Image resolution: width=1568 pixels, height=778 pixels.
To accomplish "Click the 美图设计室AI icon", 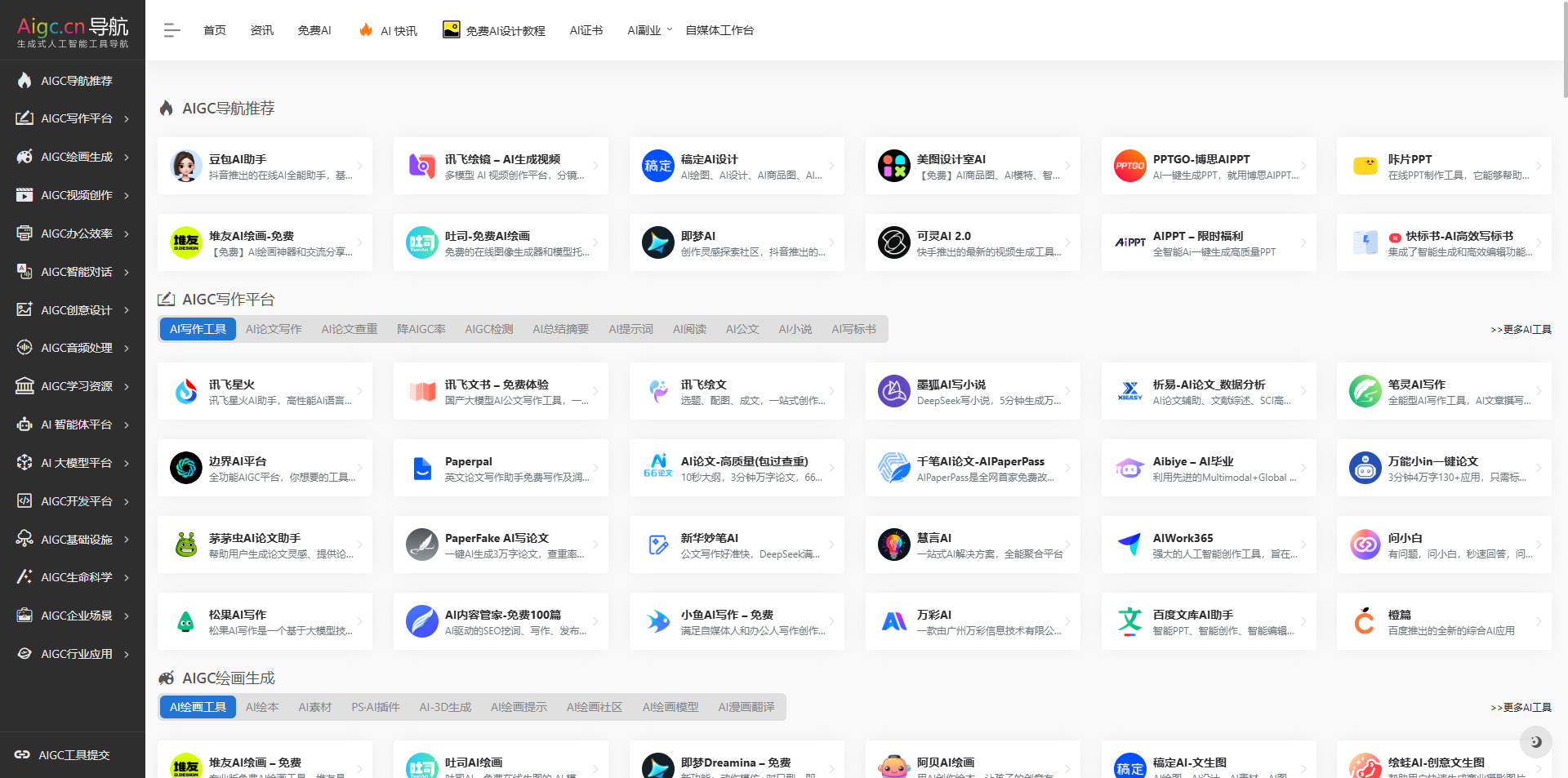I will click(894, 166).
